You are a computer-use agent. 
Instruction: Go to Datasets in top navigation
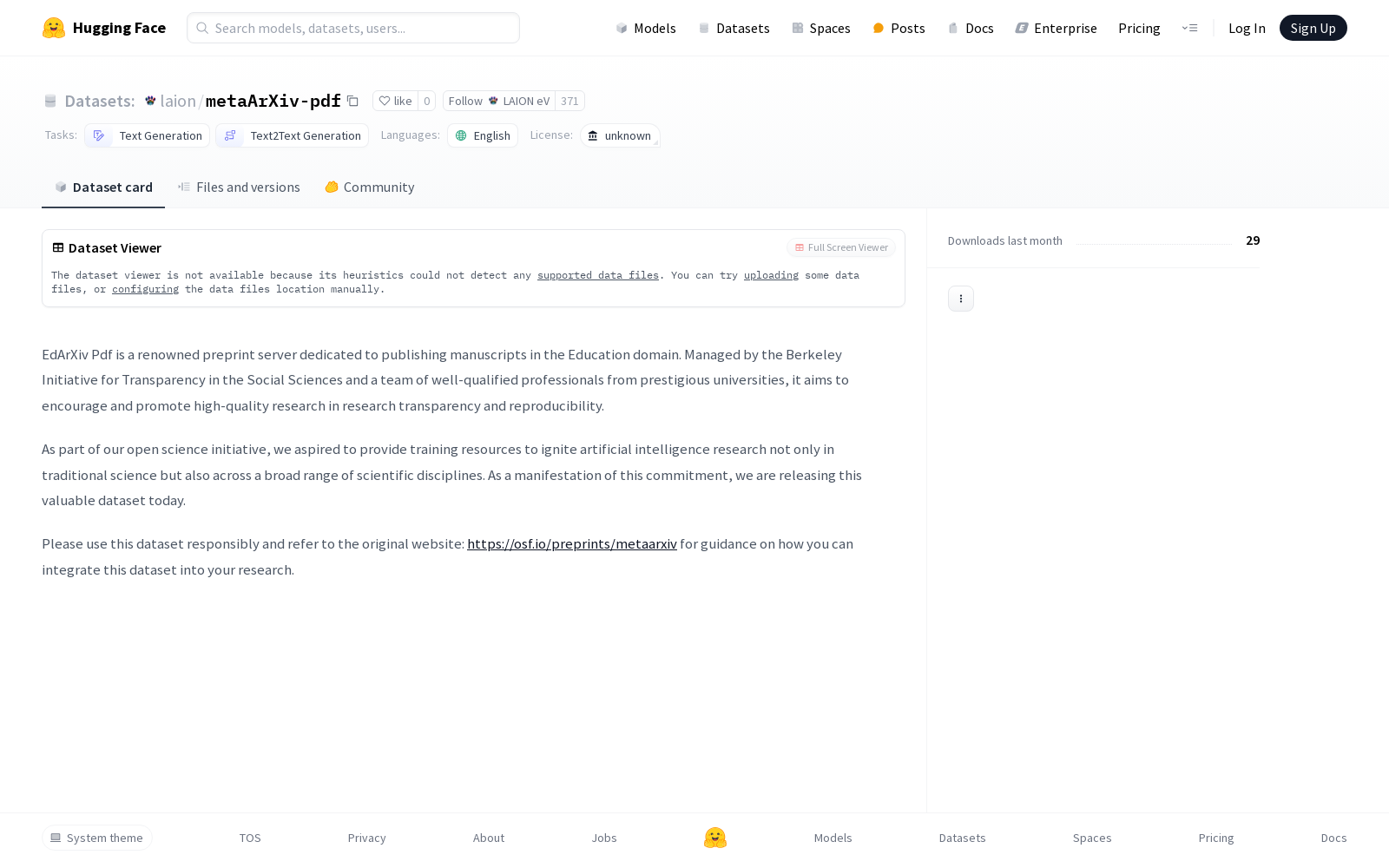[734, 28]
